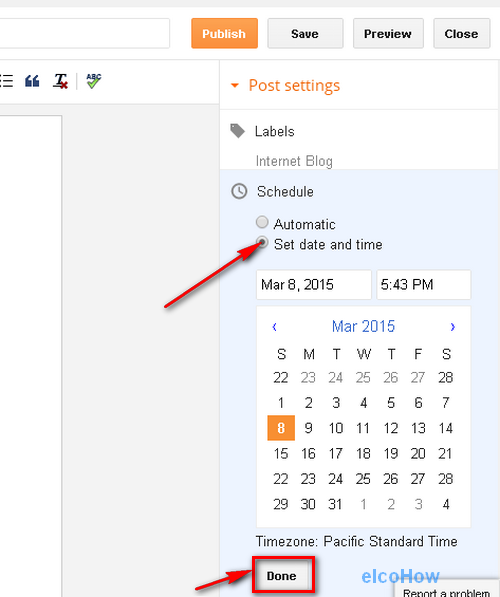Image resolution: width=500 pixels, height=597 pixels.
Task: Click the 5:43 PM time field
Action: point(423,284)
